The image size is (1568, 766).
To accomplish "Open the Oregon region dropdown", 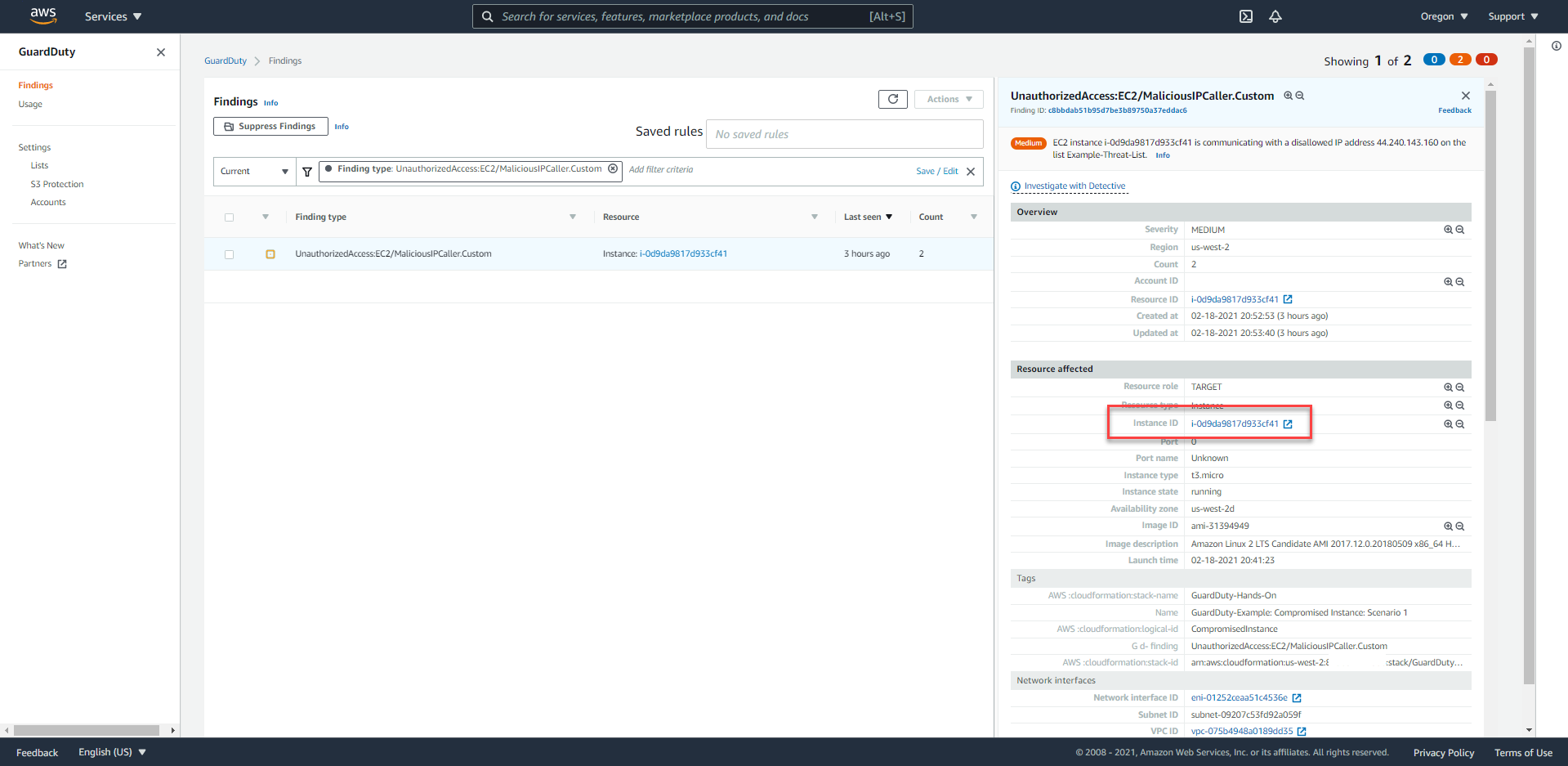I will (x=1444, y=16).
